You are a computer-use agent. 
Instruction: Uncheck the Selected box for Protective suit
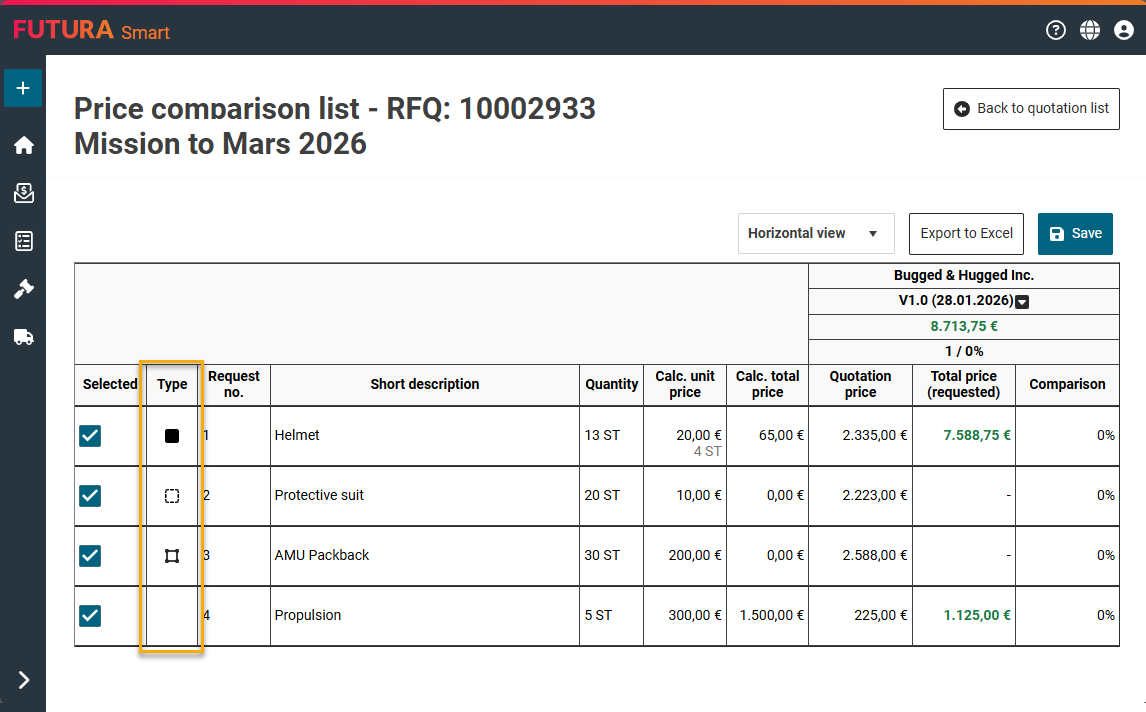click(90, 496)
